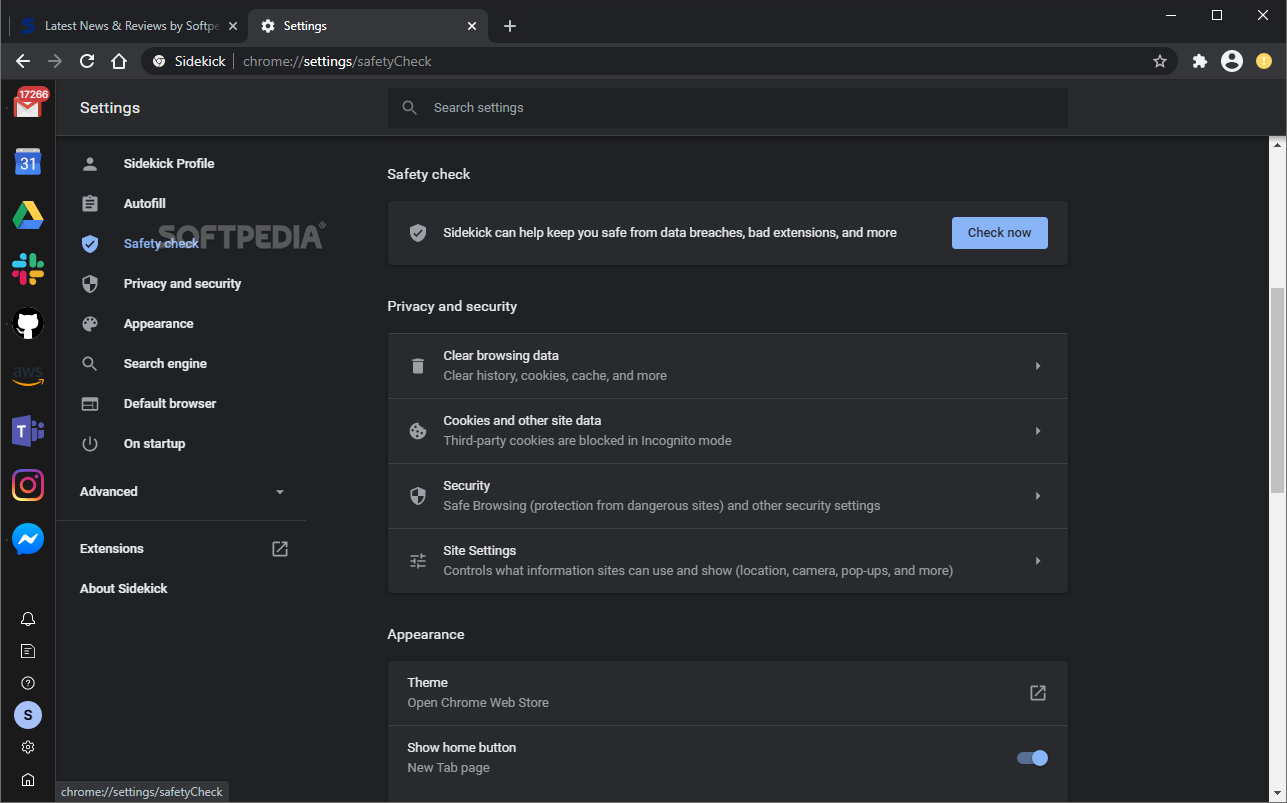Open GitHub sidebar app
1287x803 pixels.
[28, 323]
